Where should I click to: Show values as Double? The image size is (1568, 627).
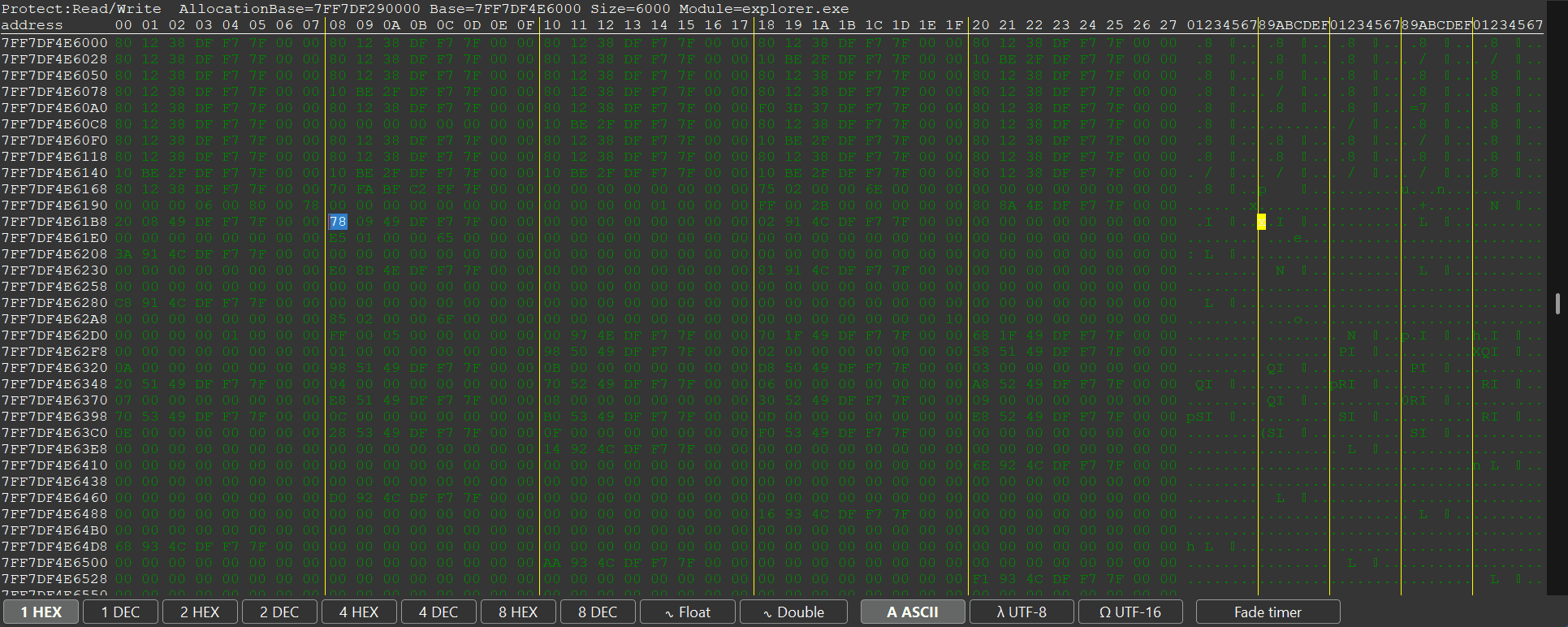[793, 612]
